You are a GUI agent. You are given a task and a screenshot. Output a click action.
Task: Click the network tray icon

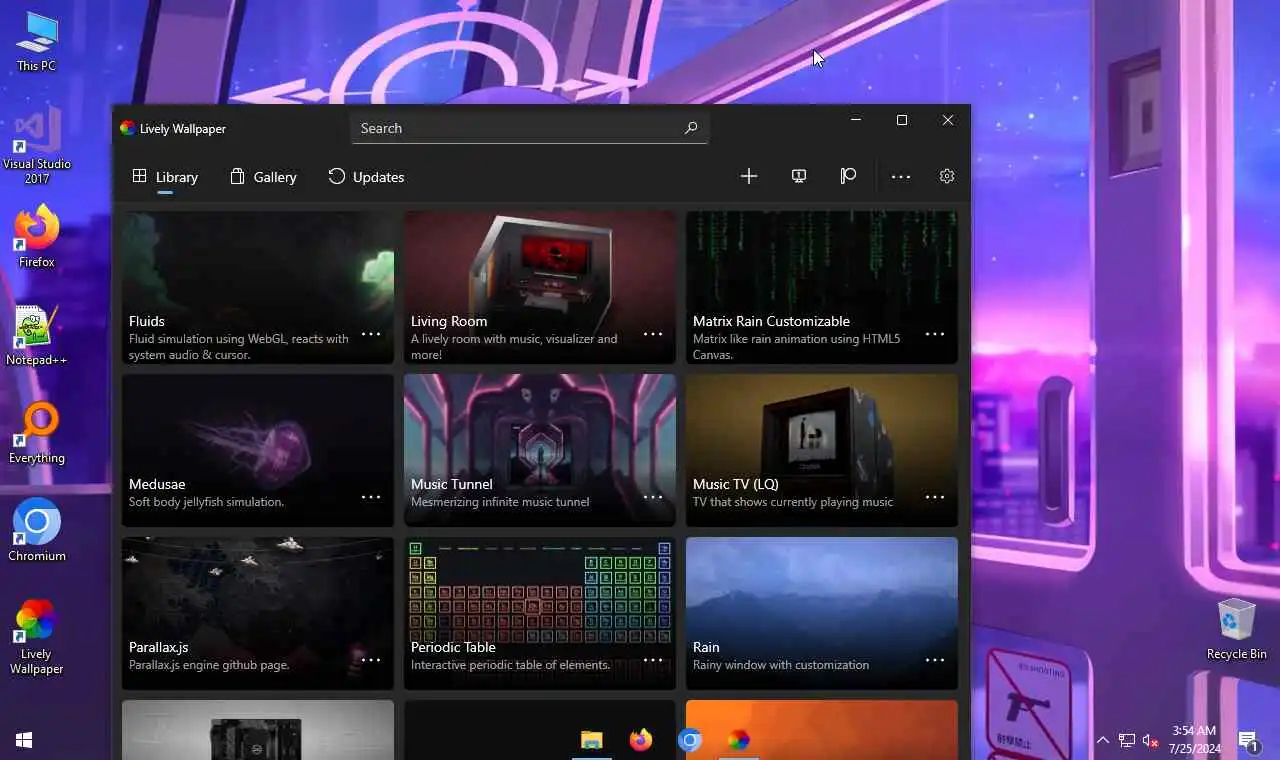(x=1127, y=740)
